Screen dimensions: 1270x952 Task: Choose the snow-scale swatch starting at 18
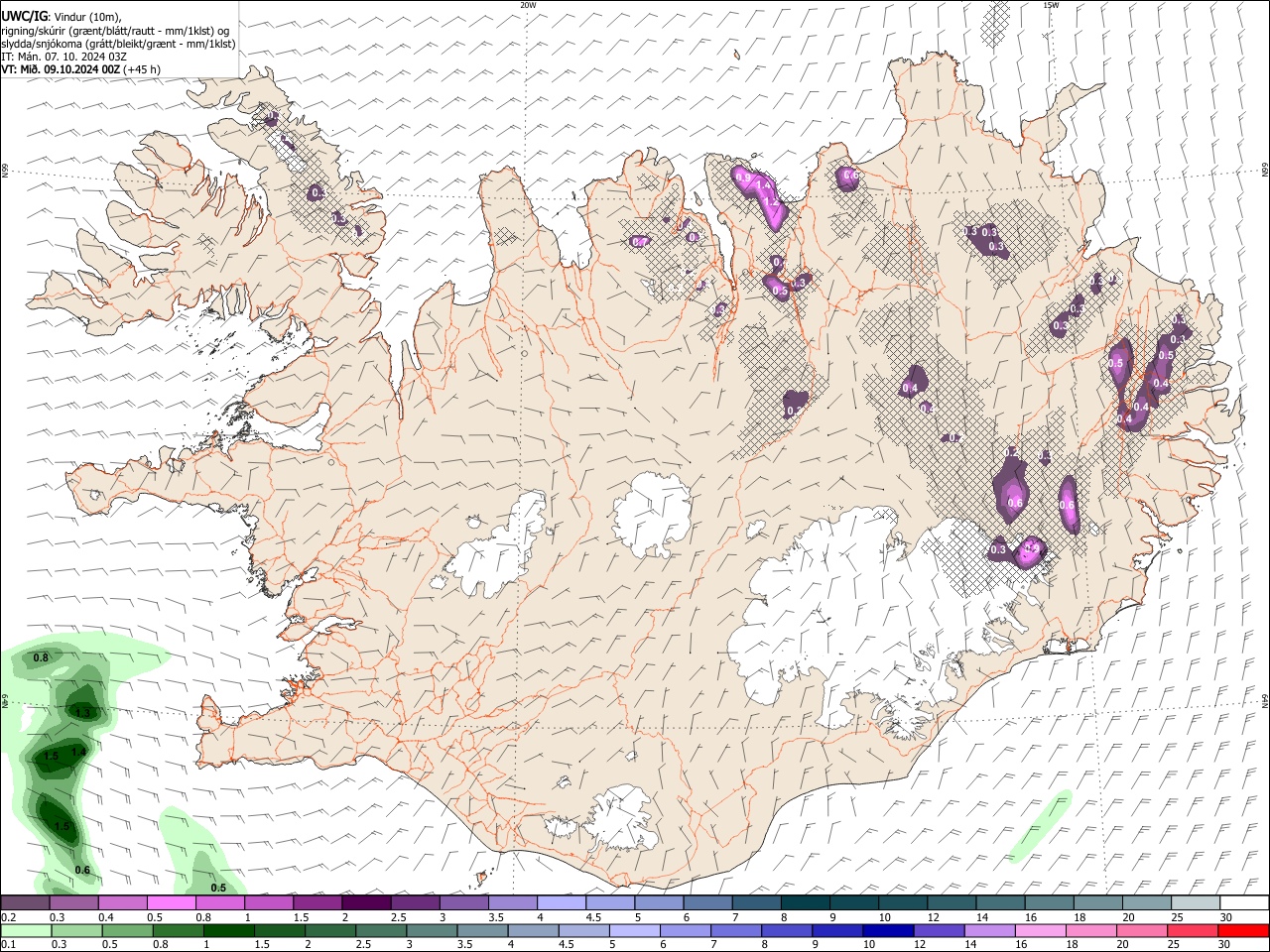coord(1097,902)
